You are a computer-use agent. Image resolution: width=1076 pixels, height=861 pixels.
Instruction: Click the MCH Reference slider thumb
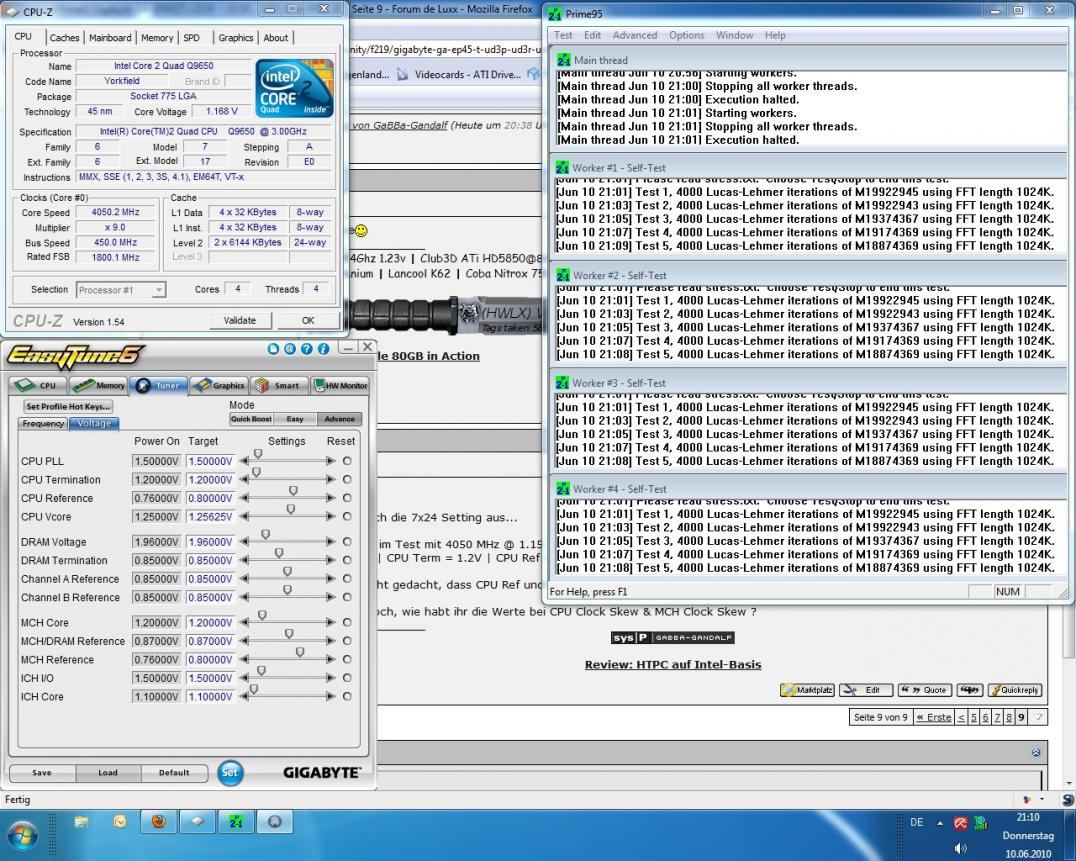click(300, 652)
